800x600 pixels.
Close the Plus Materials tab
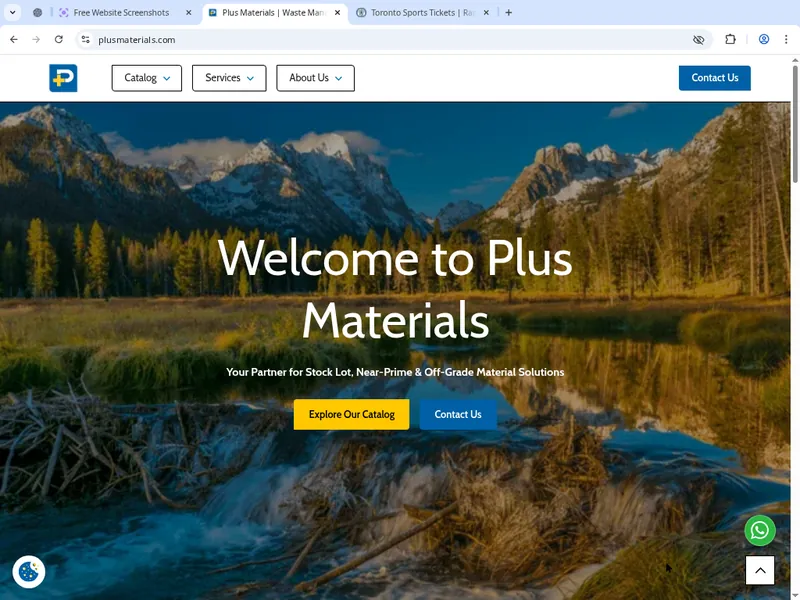[337, 13]
